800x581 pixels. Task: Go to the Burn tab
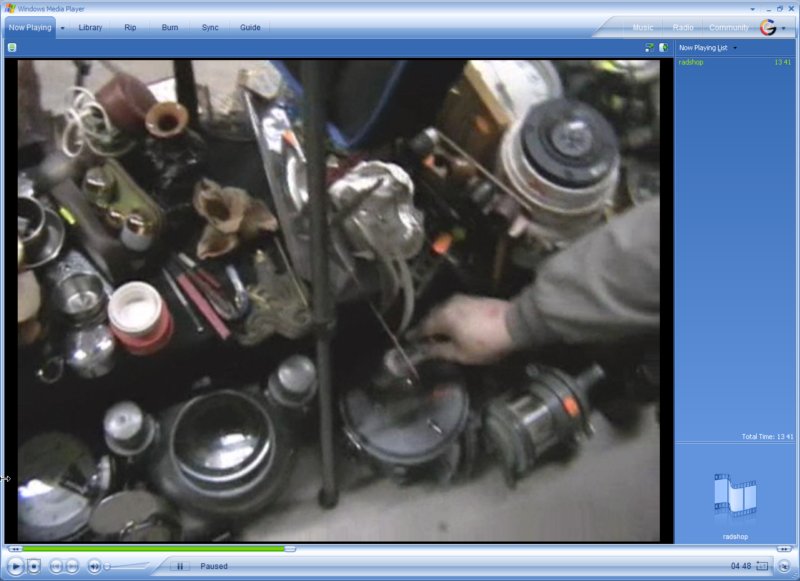pos(170,27)
